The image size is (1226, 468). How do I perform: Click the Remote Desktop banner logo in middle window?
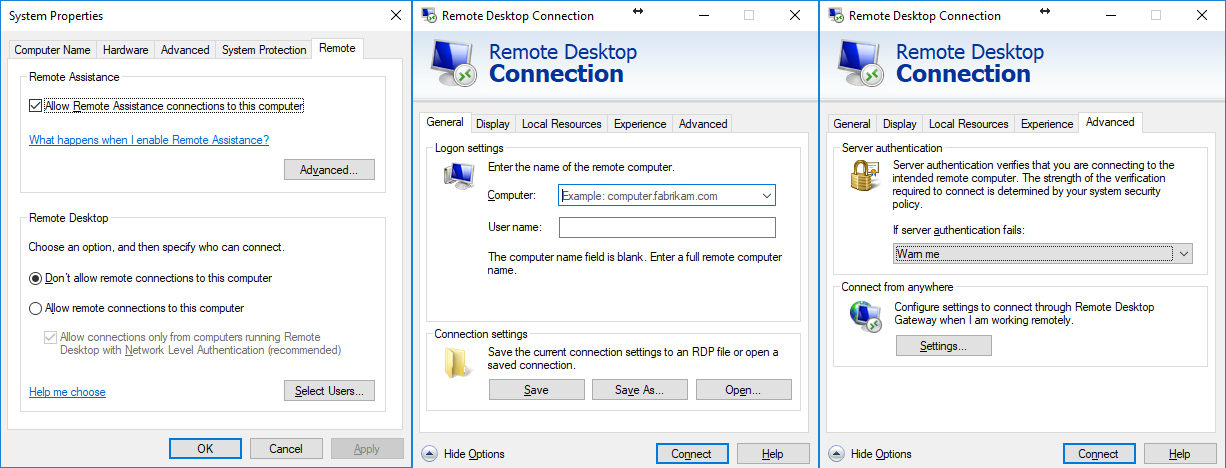point(455,63)
